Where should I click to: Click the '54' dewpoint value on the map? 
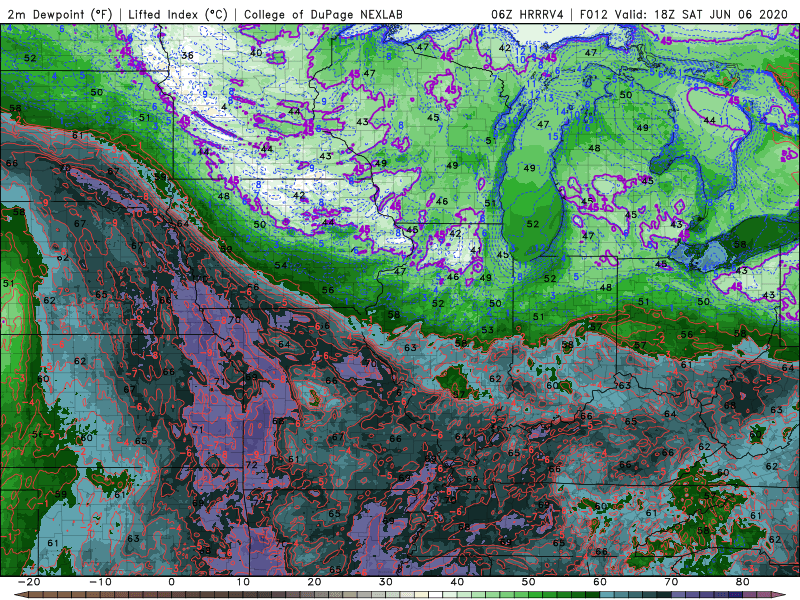click(280, 265)
